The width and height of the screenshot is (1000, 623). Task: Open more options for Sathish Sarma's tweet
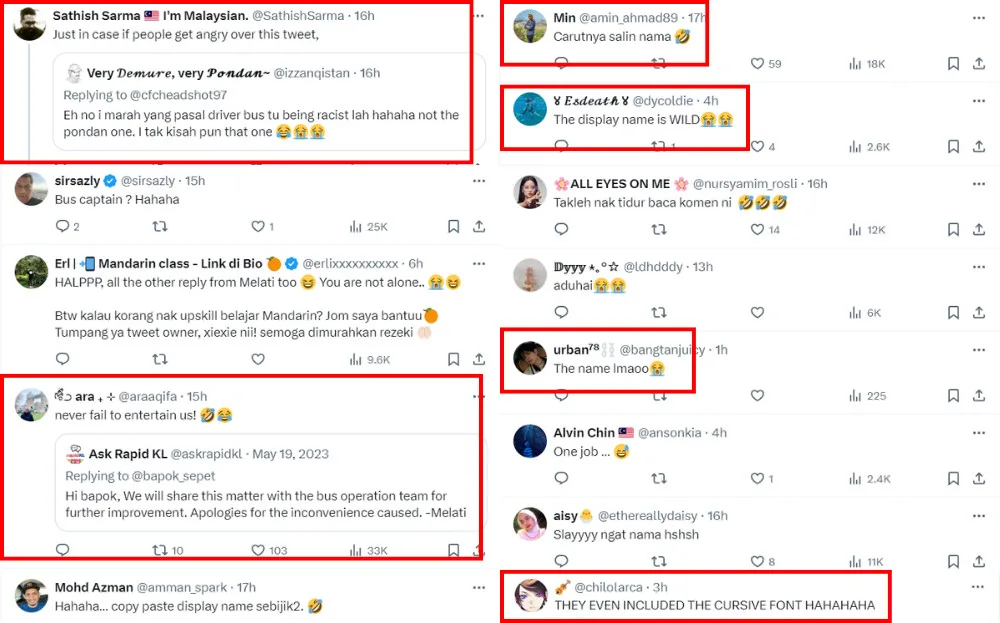tap(479, 16)
